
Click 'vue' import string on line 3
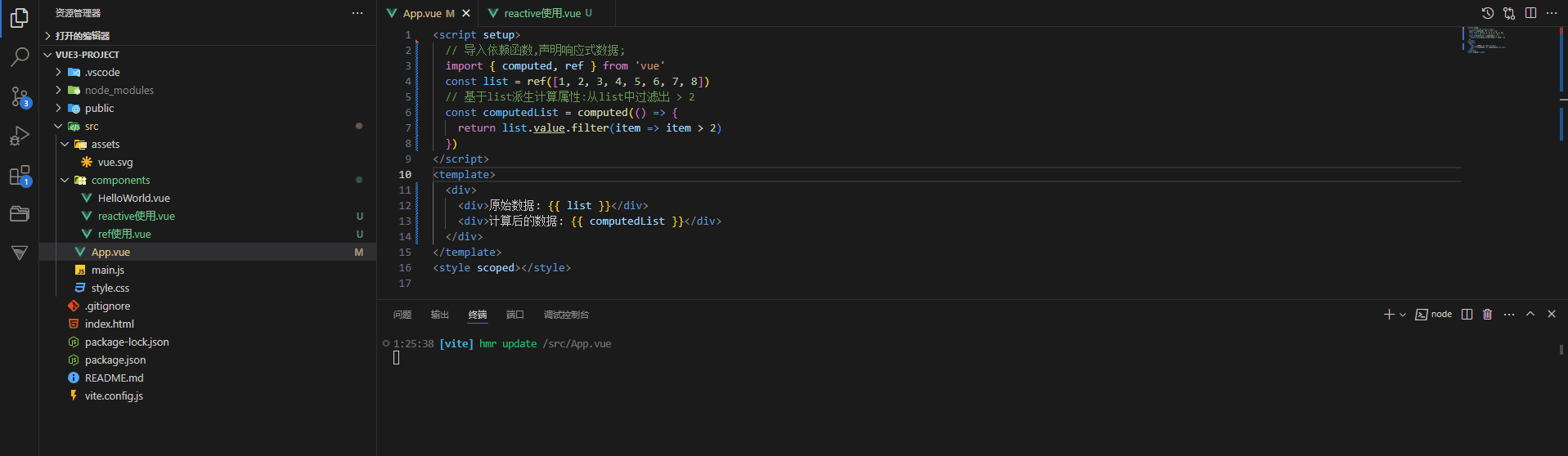click(x=649, y=66)
